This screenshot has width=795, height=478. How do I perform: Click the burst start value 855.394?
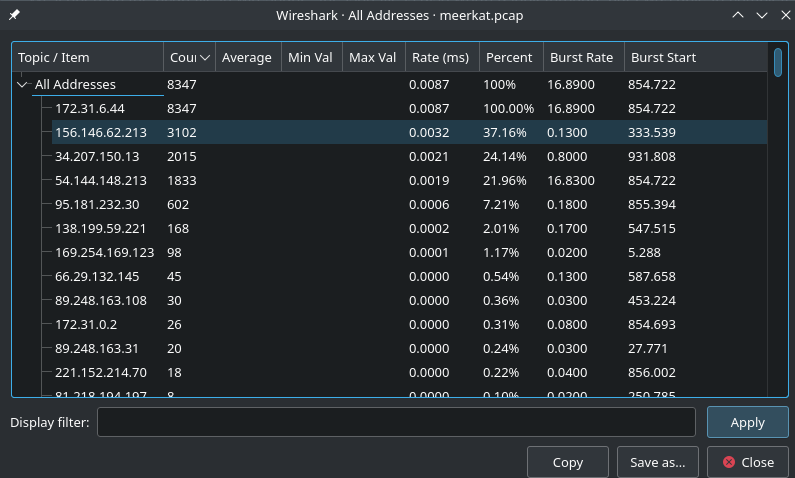[x=652, y=204]
